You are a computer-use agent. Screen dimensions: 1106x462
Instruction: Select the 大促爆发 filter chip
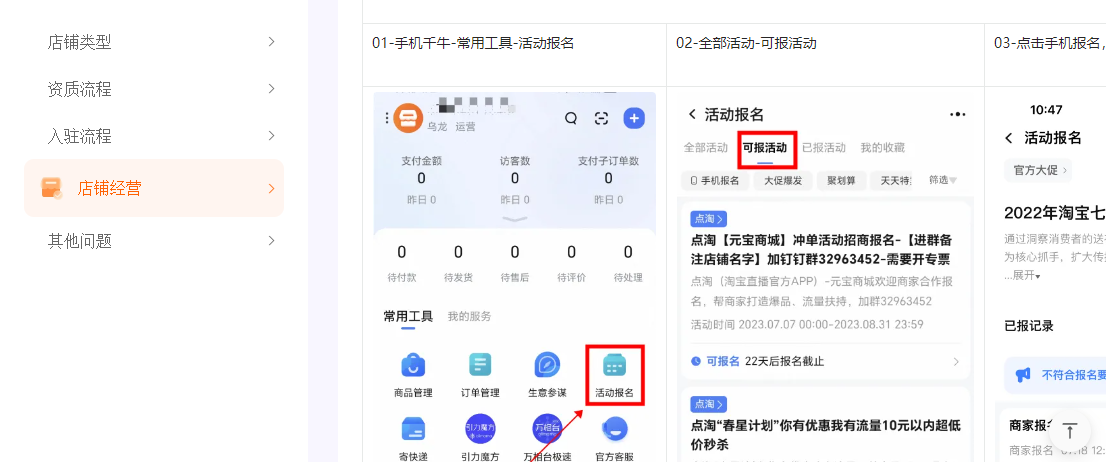[783, 181]
